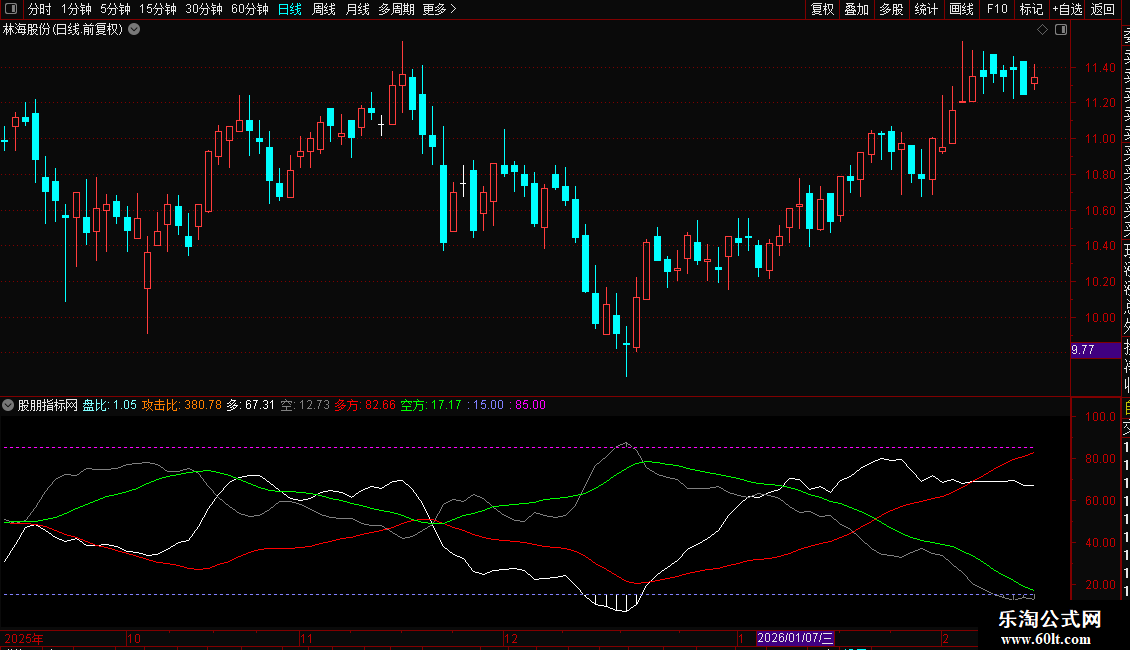Expand the 股朋指标网 indicator dropdown
This screenshot has height=650, width=1130.
8,405
